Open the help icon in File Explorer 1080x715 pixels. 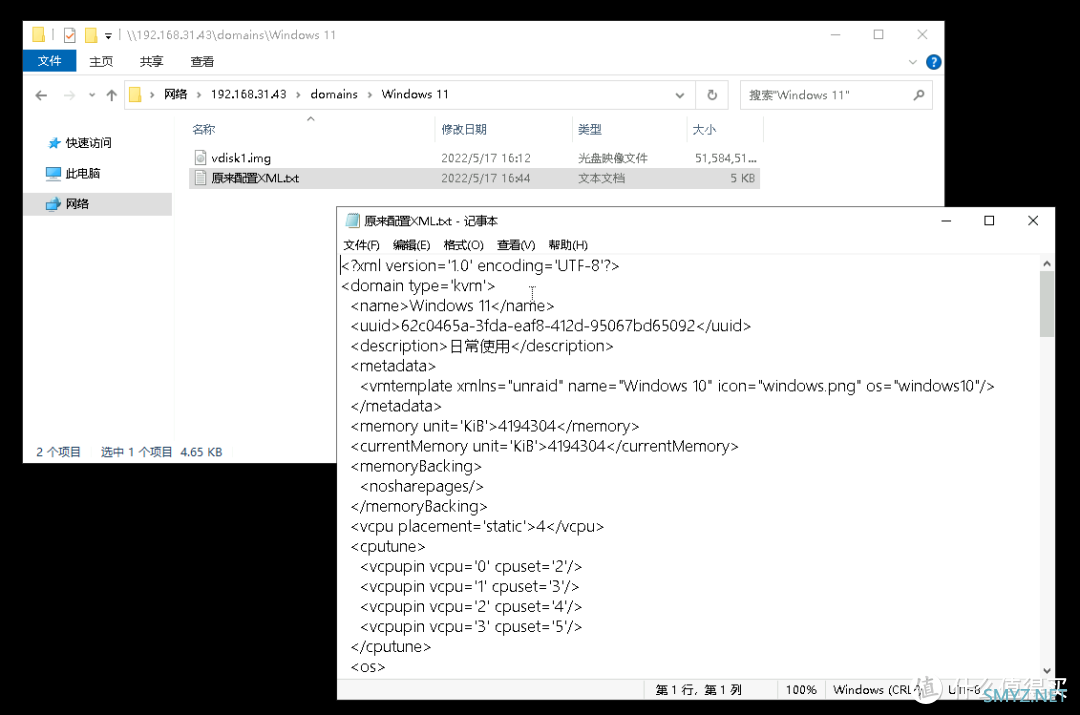coord(933,62)
